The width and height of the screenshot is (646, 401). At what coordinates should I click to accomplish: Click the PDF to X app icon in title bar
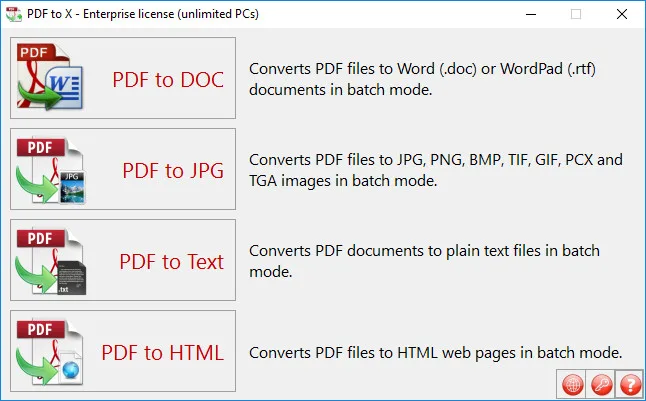[x=14, y=14]
